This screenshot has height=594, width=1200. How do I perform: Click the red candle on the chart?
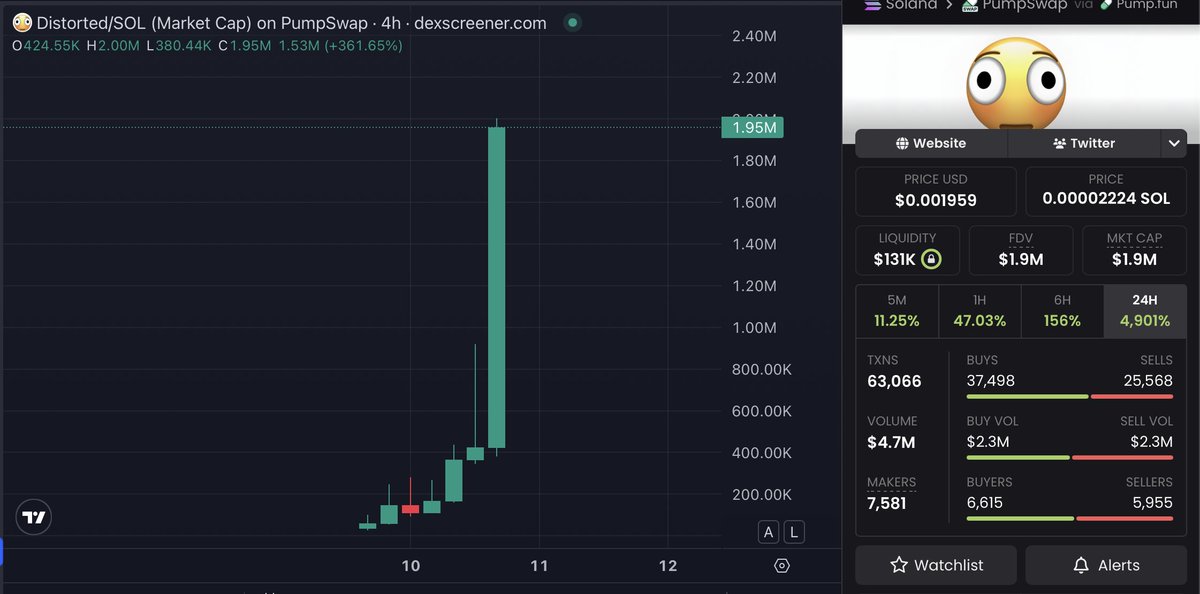[x=410, y=508]
